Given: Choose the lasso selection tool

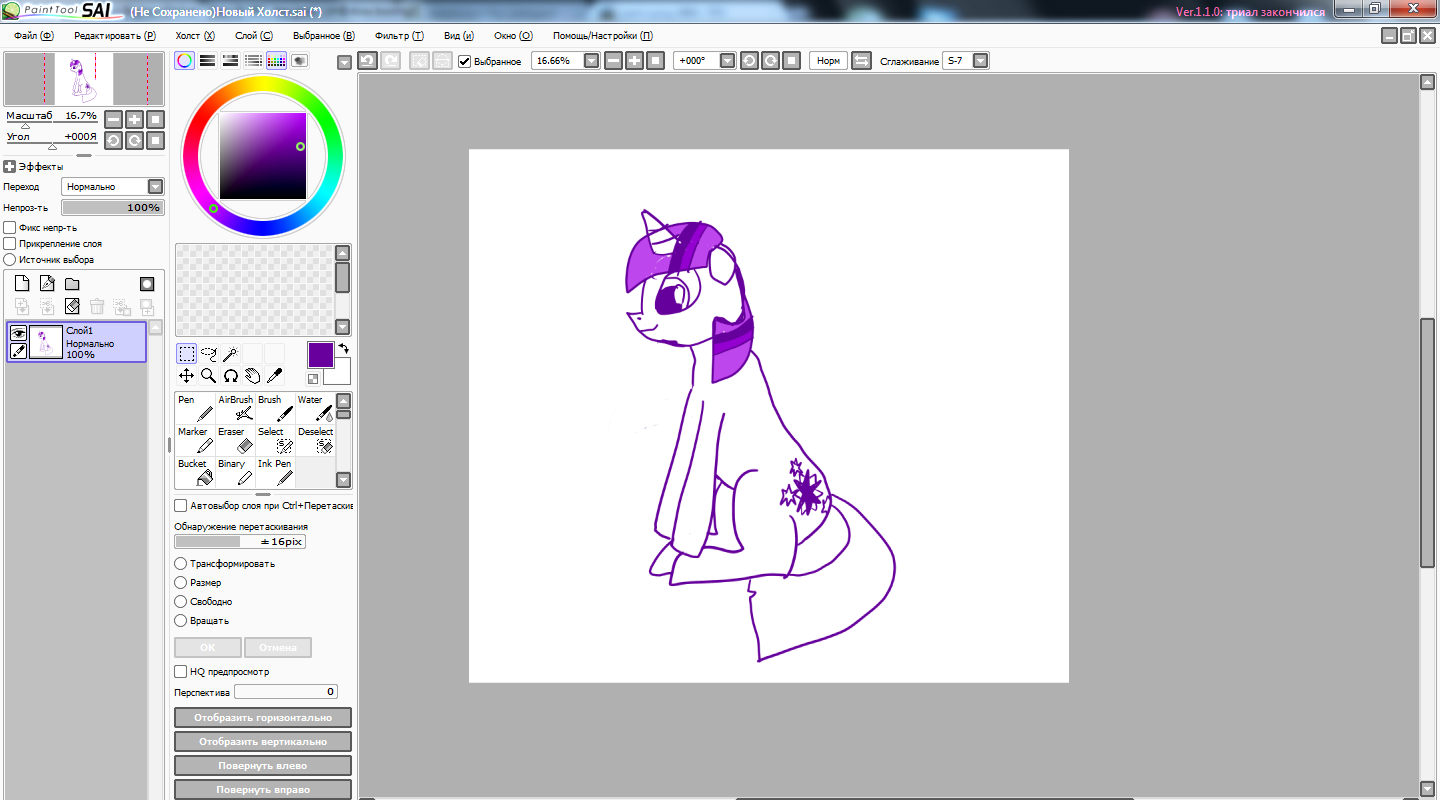Looking at the screenshot, I should (209, 353).
